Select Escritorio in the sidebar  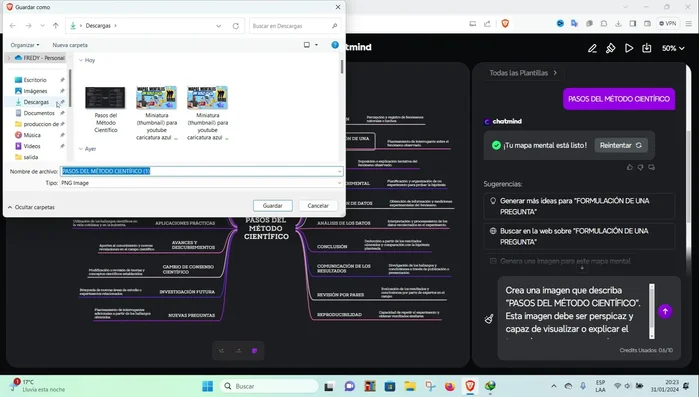(35, 80)
